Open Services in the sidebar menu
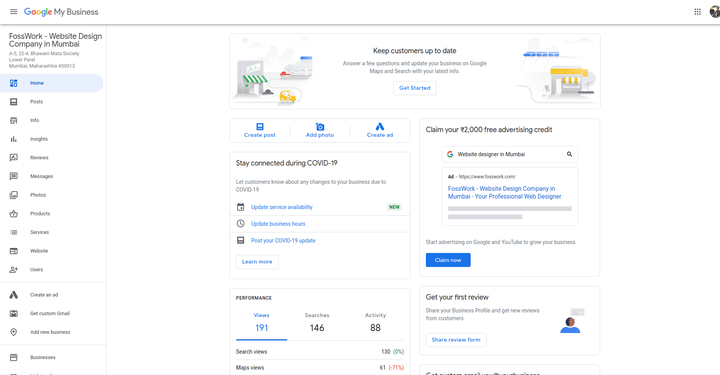Screen dimensions: 720x375 [51, 232]
